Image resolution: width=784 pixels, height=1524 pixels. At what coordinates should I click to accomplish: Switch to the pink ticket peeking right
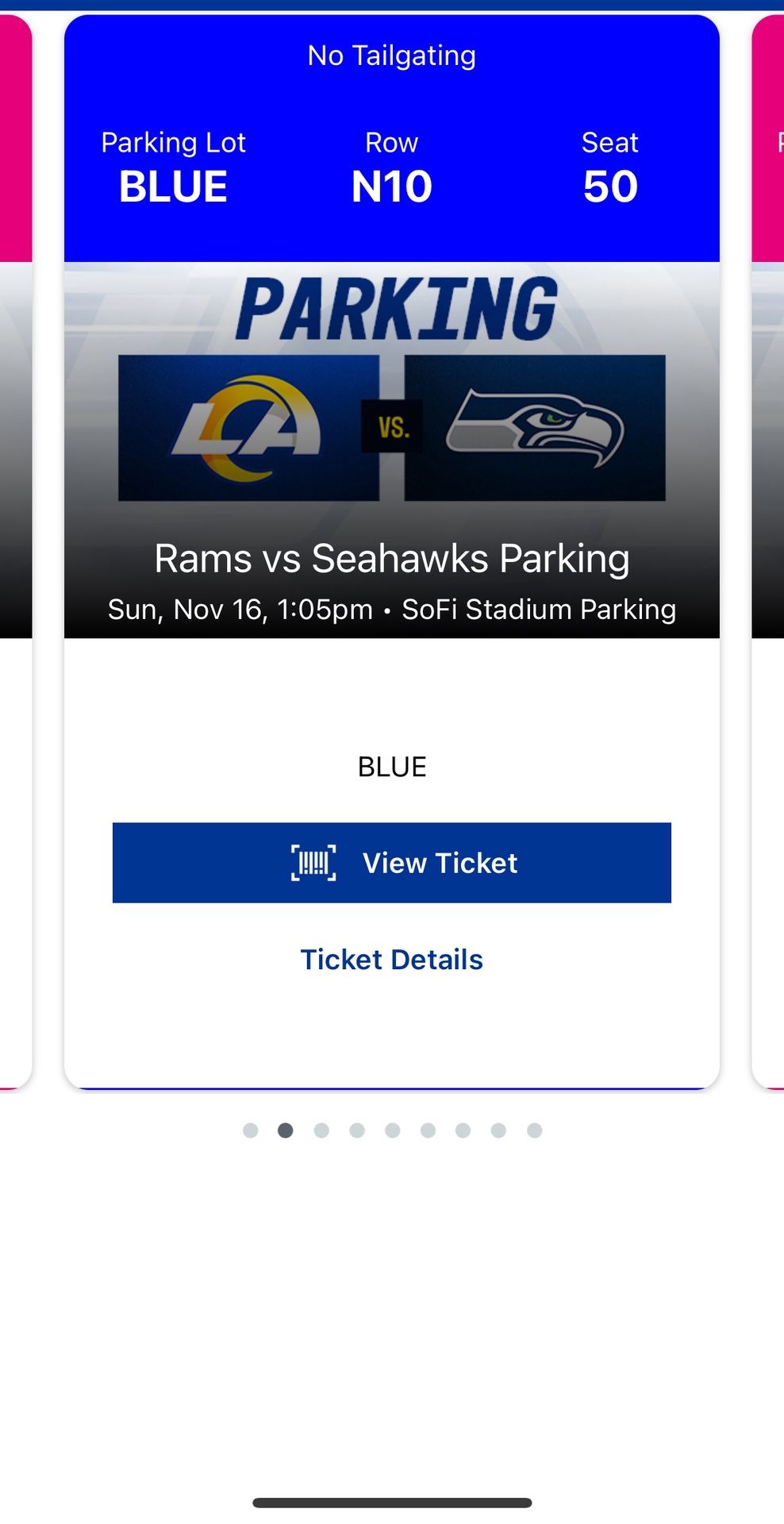[768, 159]
